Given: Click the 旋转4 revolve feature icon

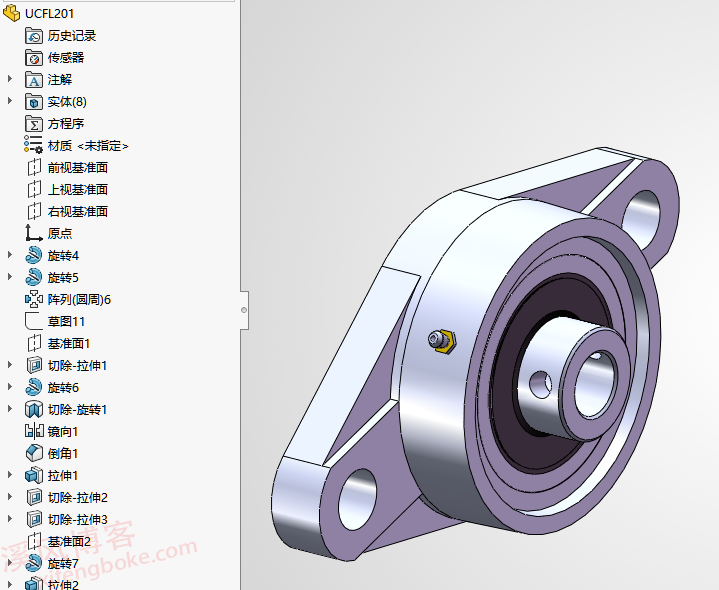Looking at the screenshot, I should pyautogui.click(x=34, y=255).
